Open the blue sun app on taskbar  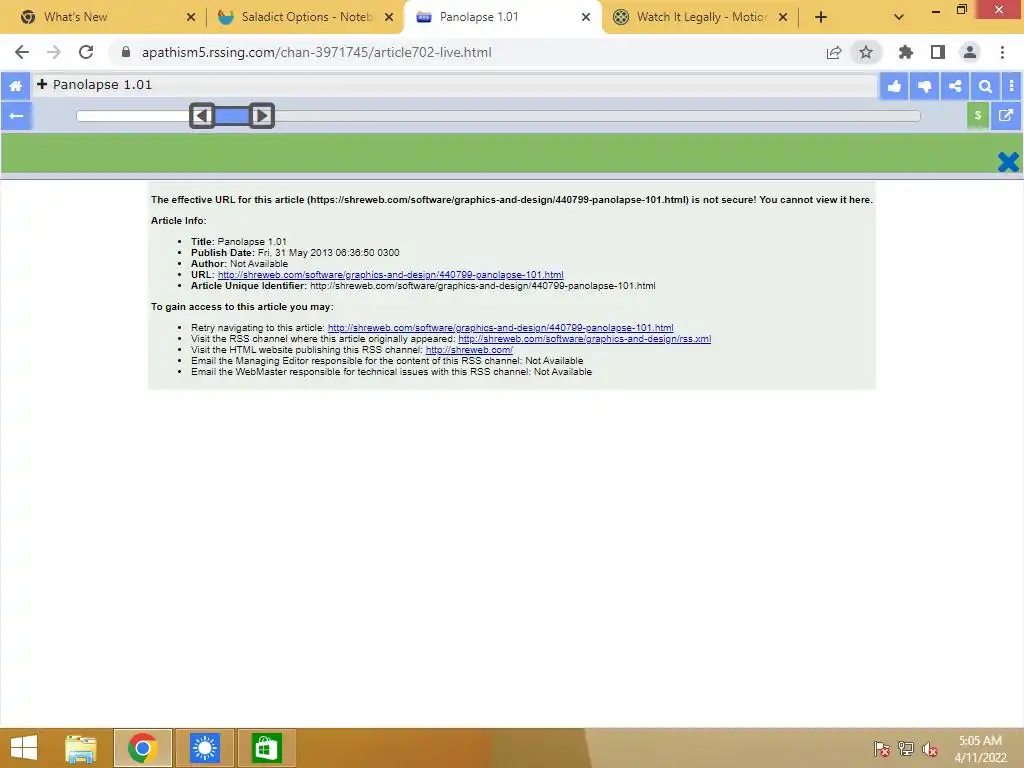(204, 748)
